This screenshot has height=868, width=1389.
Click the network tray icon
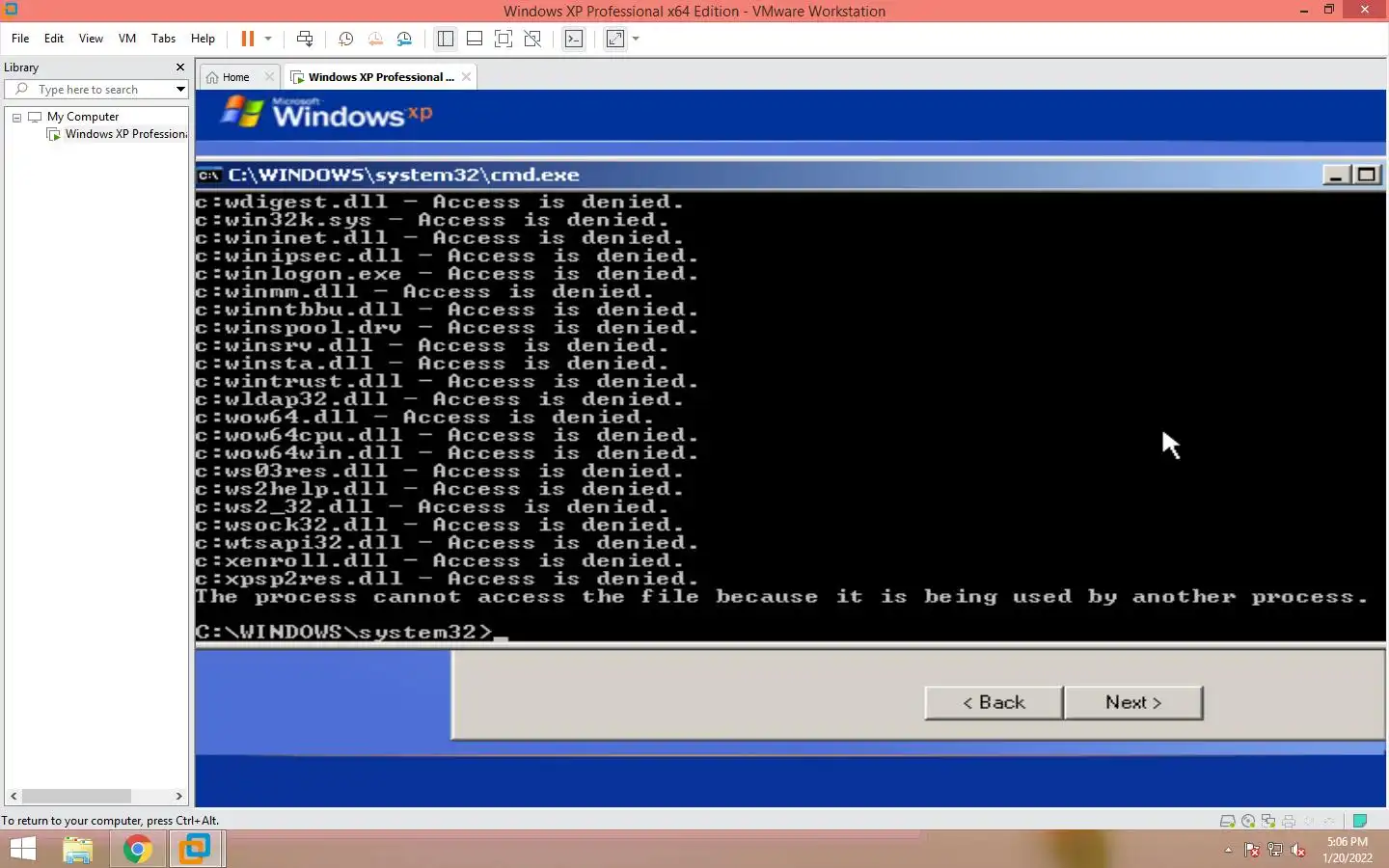(1275, 851)
